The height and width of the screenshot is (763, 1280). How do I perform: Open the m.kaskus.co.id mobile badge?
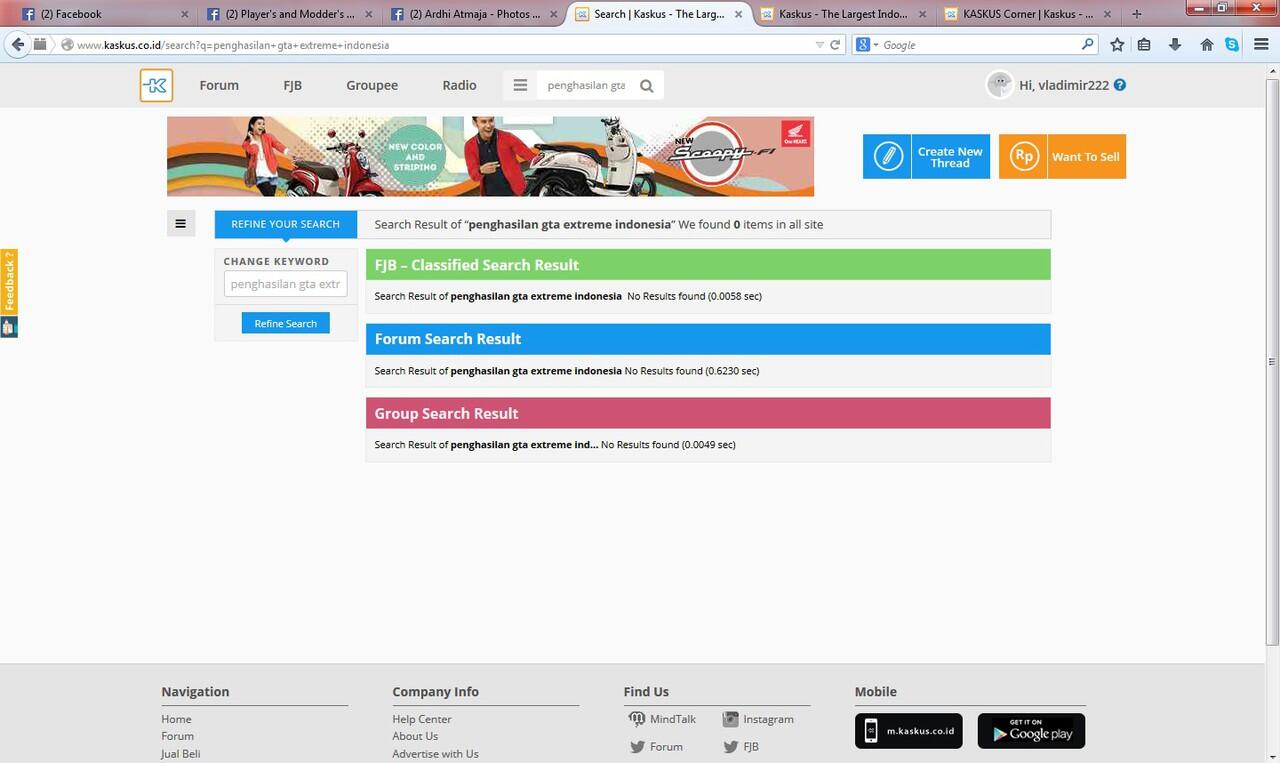click(x=908, y=731)
